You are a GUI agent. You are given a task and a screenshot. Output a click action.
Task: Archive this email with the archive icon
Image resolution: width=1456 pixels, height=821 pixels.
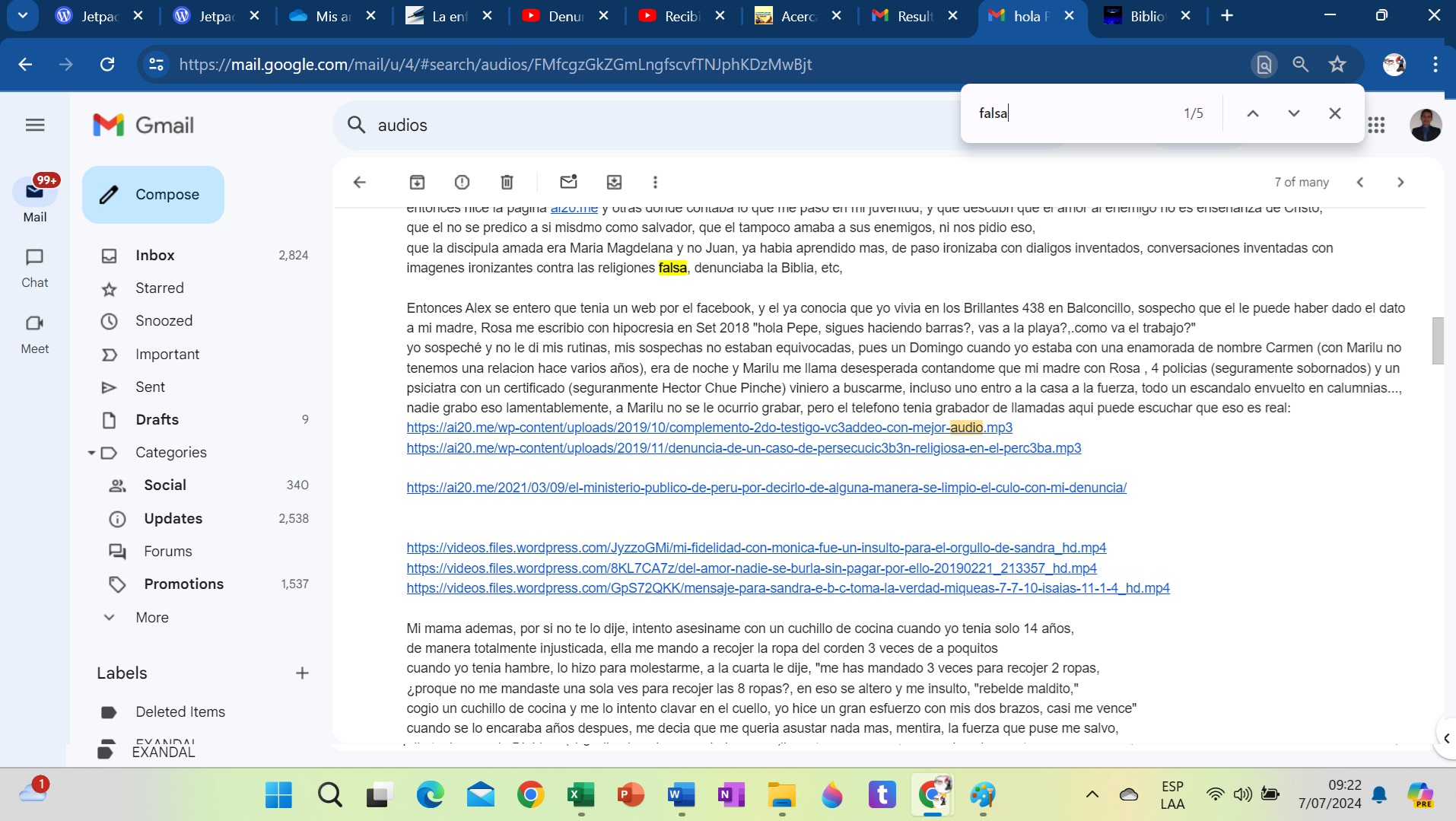(417, 182)
